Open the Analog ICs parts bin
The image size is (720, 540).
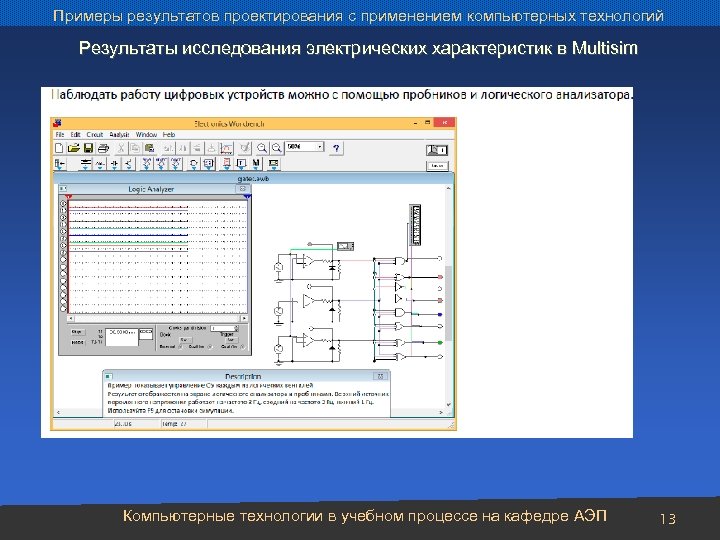coord(146,163)
